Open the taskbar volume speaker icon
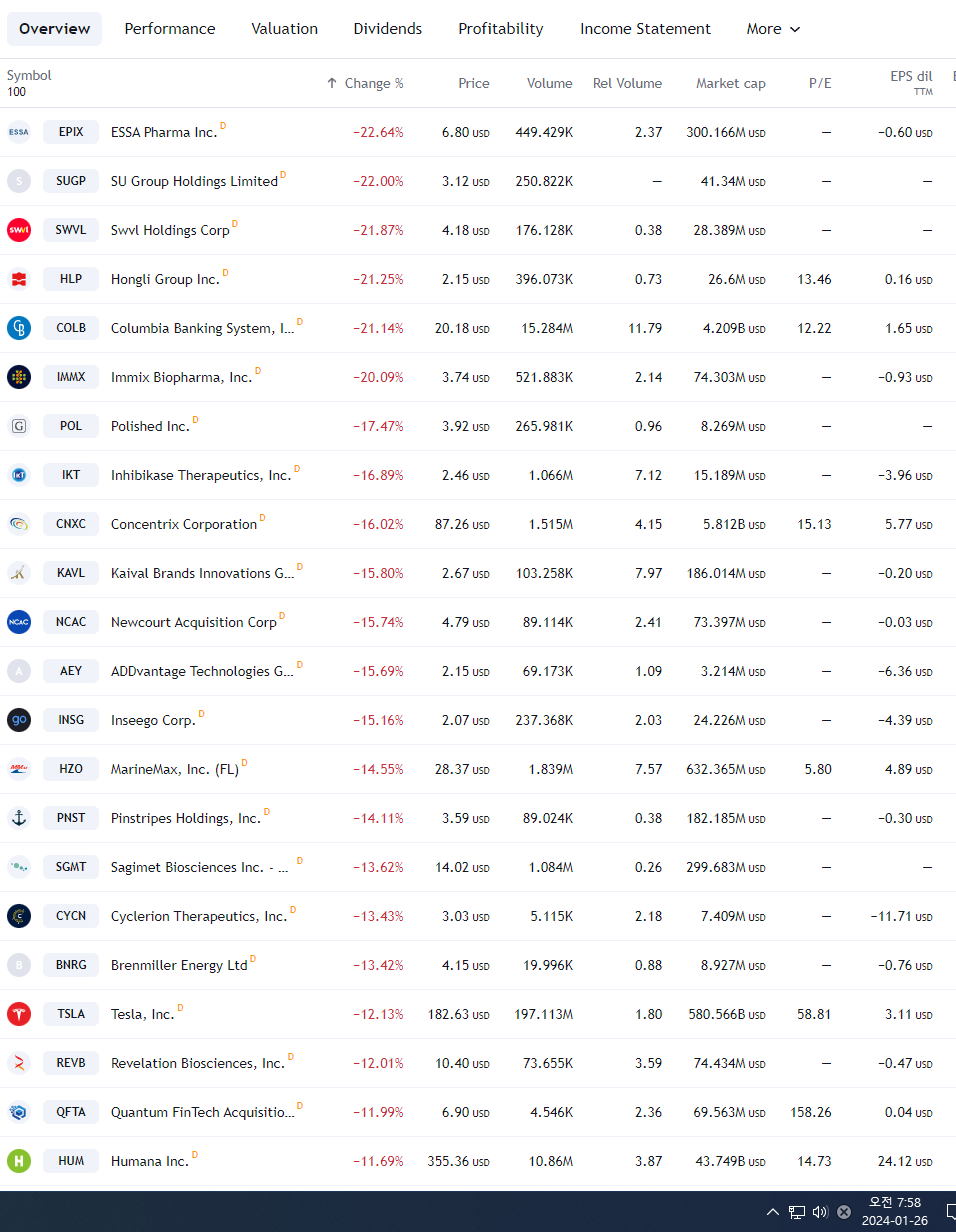The height and width of the screenshot is (1232, 956). [820, 1212]
